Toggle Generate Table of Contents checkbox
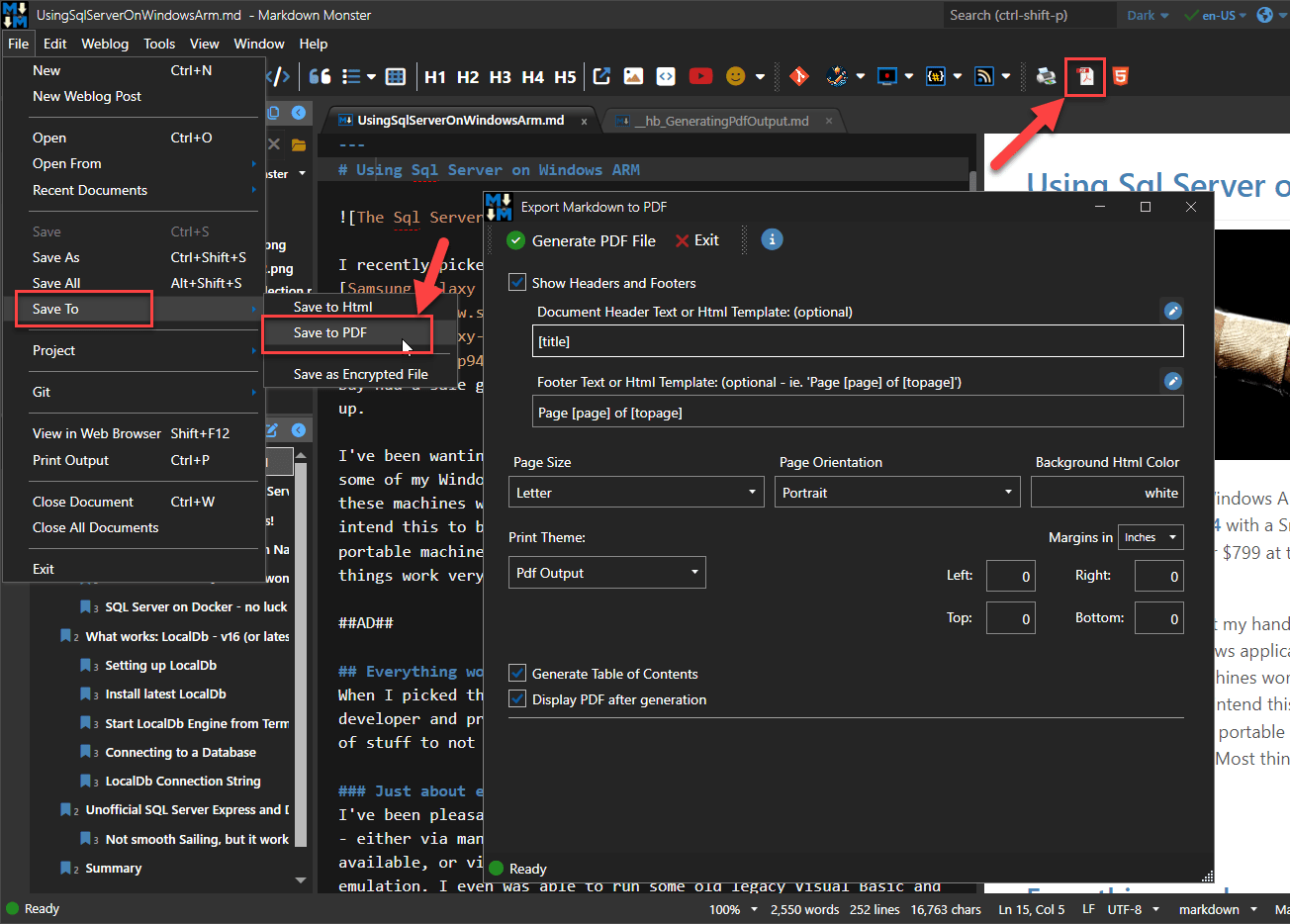This screenshot has height=924, width=1290. pyautogui.click(x=517, y=673)
